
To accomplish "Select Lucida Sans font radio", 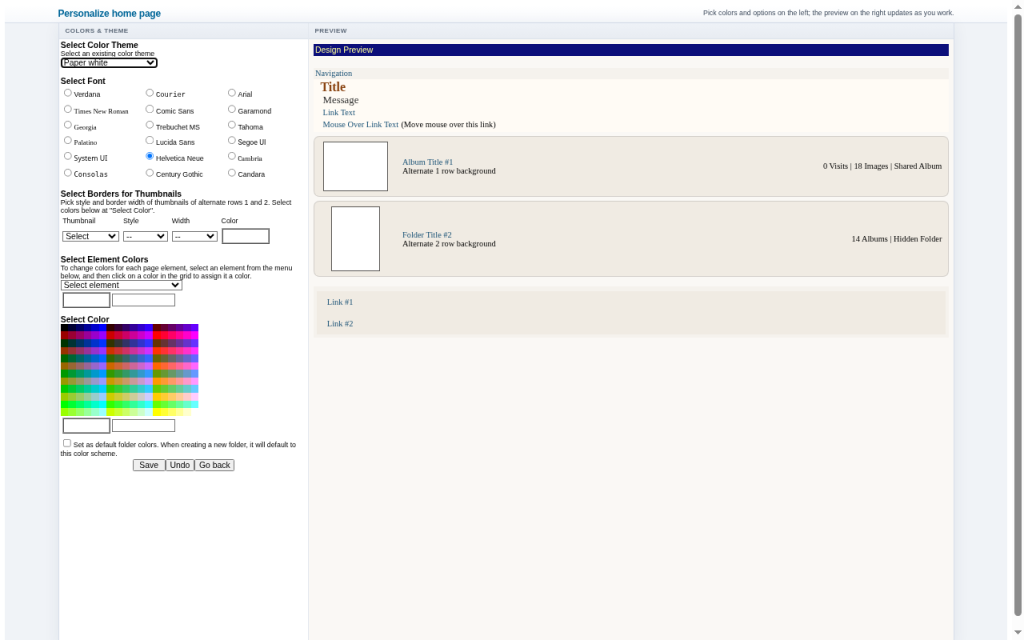I will pos(150,140).
